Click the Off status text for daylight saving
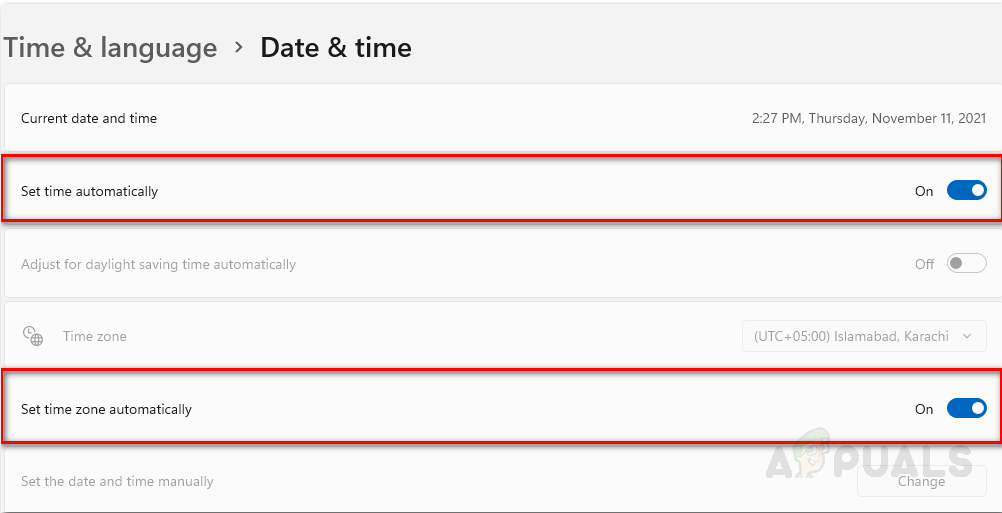1002x513 pixels. (924, 264)
